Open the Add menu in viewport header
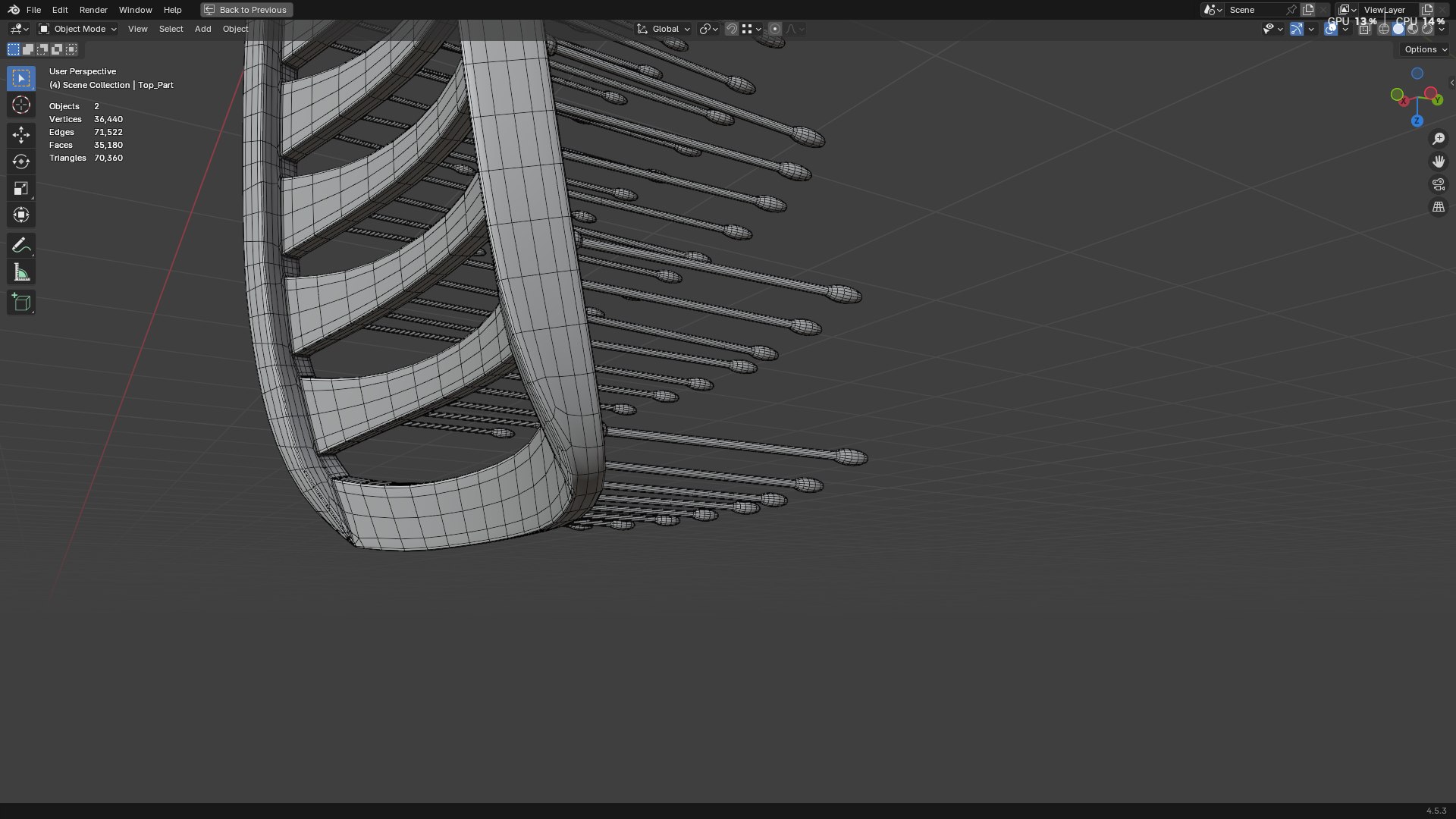Viewport: 1456px width, 819px height. coord(202,29)
